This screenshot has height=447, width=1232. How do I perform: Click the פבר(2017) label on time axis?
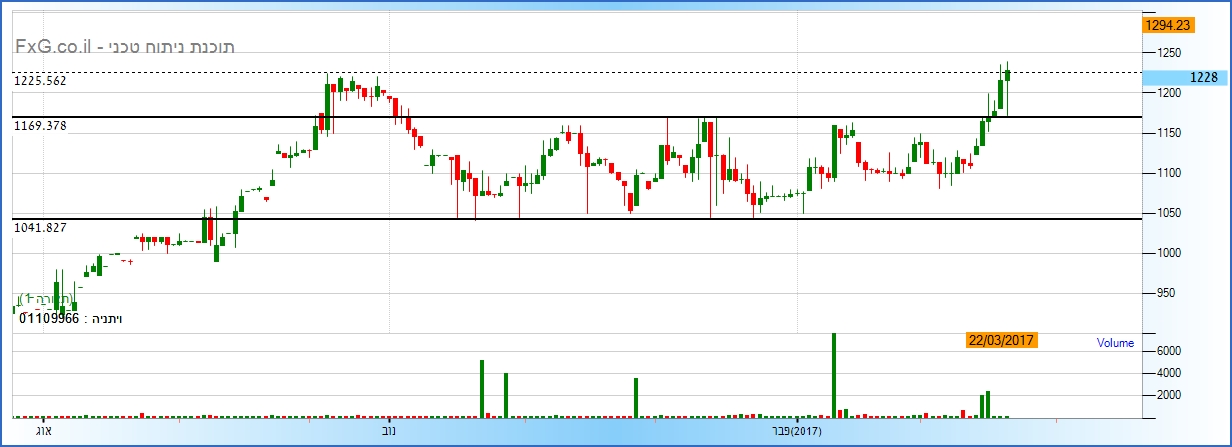(x=795, y=431)
